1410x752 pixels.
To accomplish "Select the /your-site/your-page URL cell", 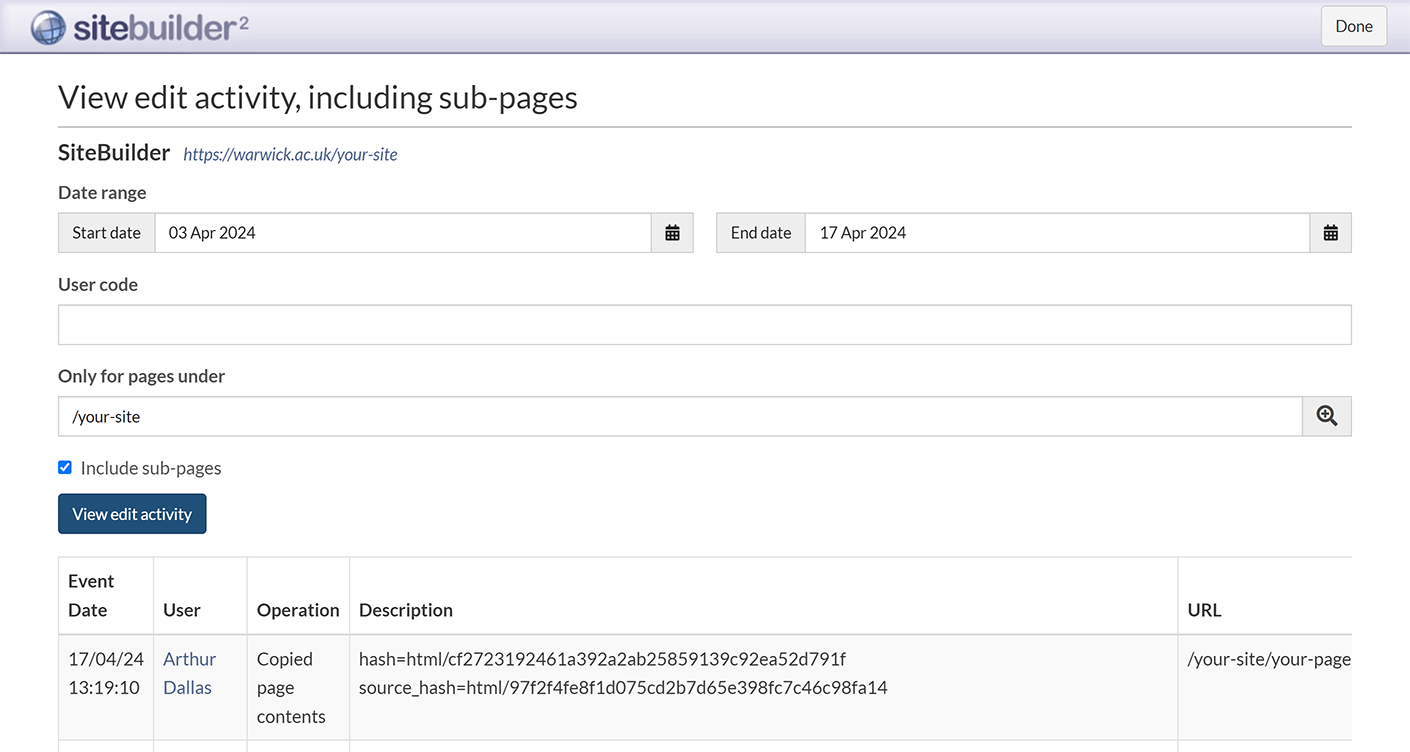I will pos(1268,659).
